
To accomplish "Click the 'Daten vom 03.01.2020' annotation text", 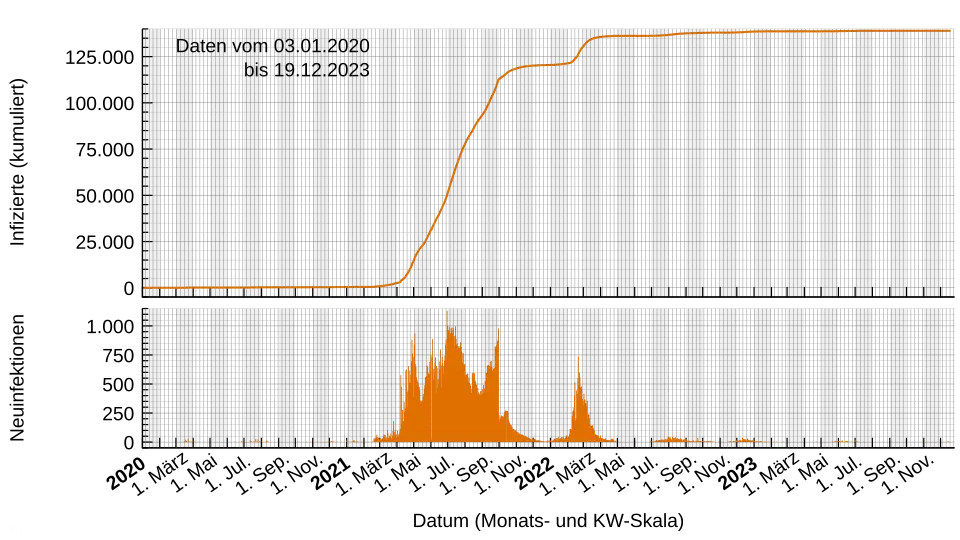I will (272, 46).
